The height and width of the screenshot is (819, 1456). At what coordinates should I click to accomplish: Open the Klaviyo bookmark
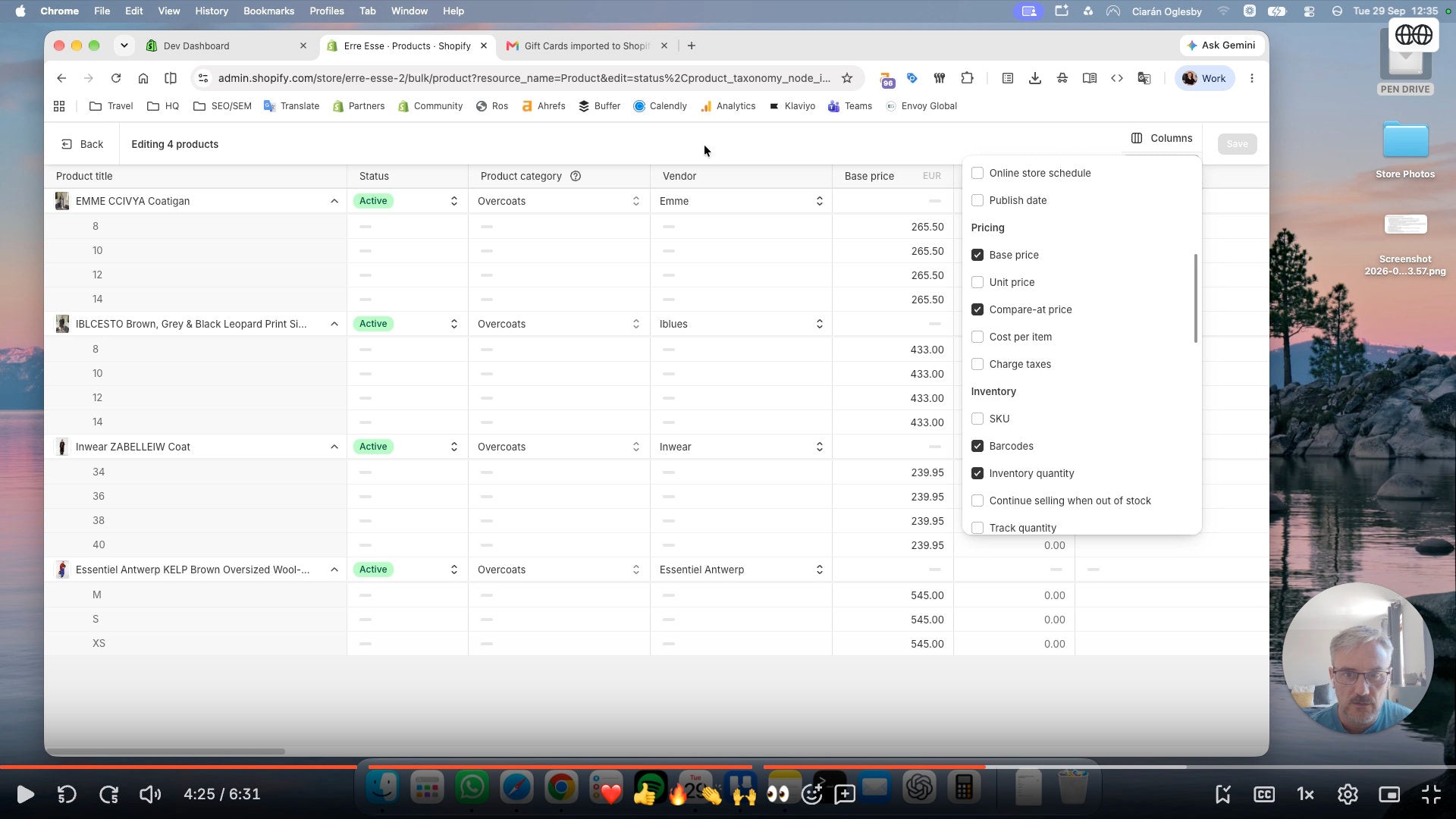click(x=792, y=106)
